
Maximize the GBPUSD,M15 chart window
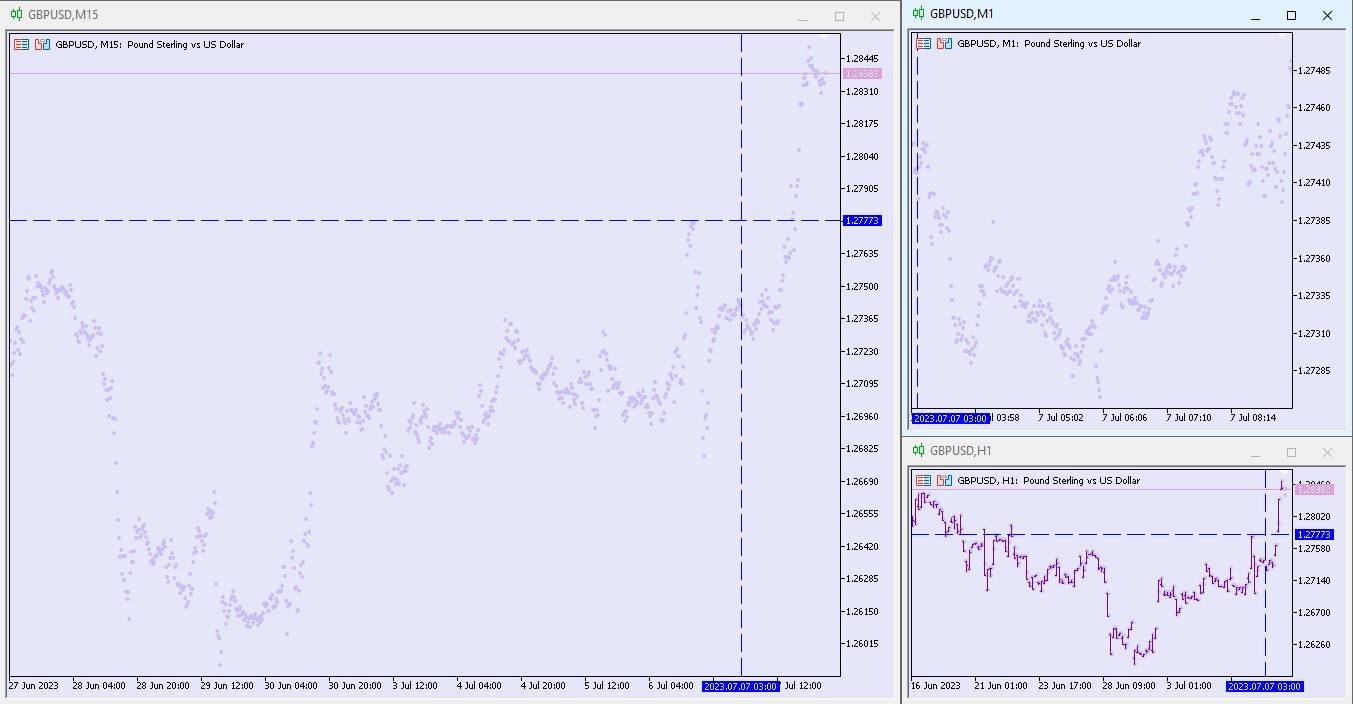839,16
